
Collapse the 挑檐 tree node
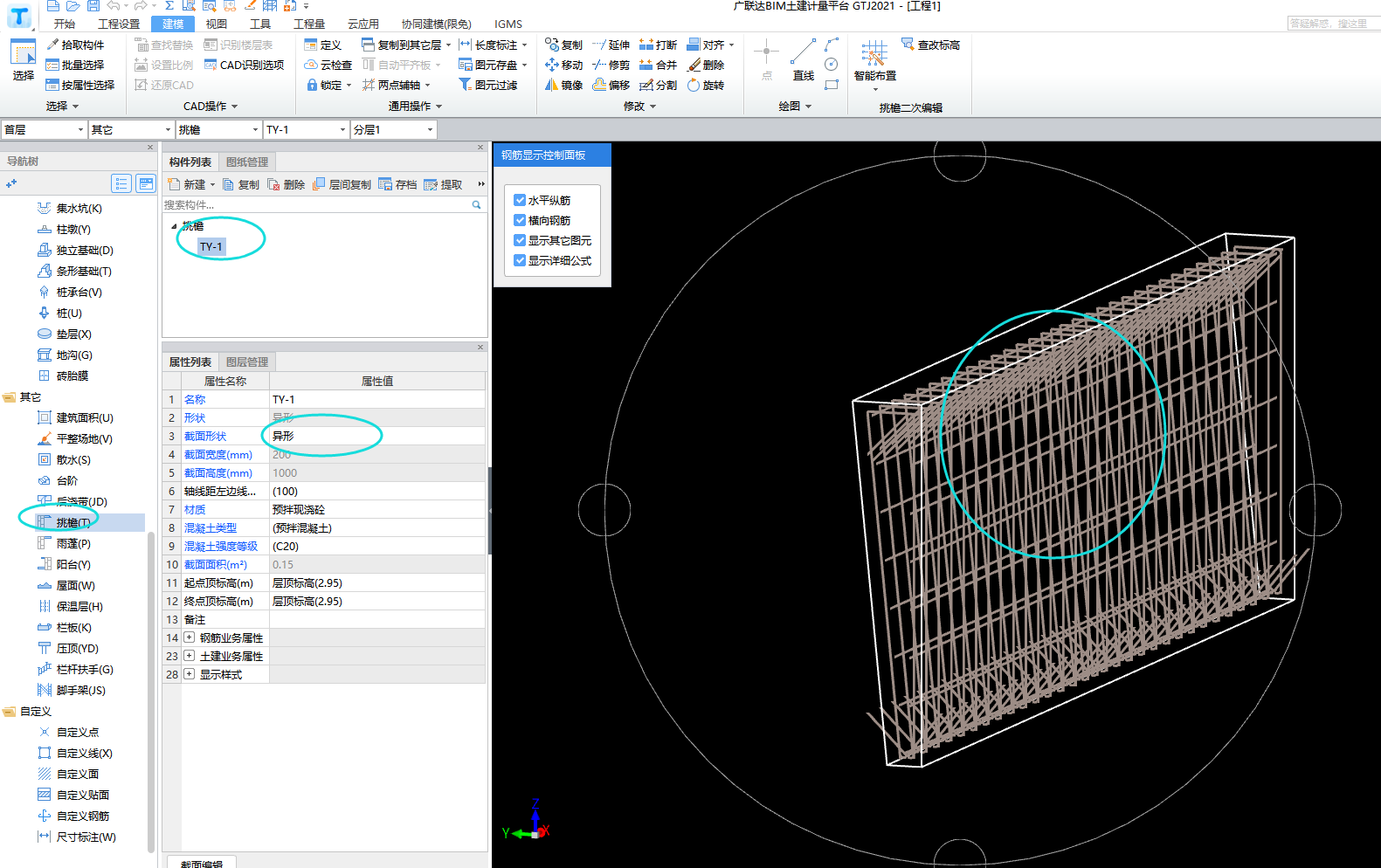(174, 226)
